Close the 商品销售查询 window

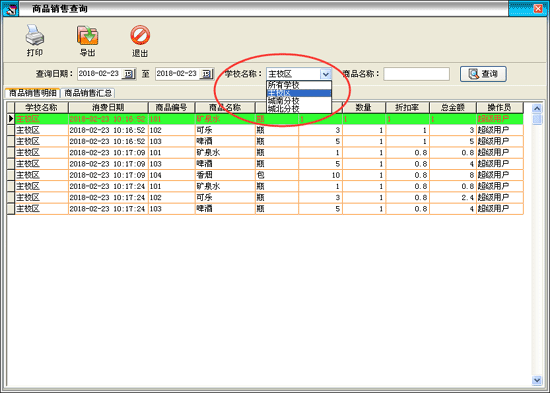(x=538, y=8)
